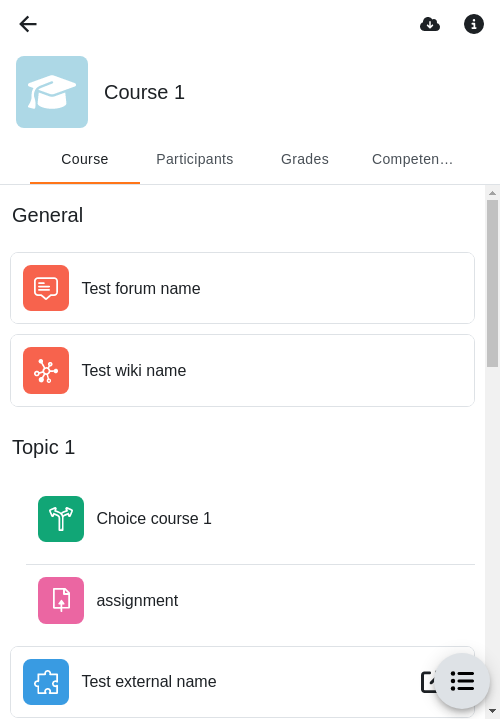The height and width of the screenshot is (720, 500).
Task: Select the Course tab
Action: (x=85, y=159)
